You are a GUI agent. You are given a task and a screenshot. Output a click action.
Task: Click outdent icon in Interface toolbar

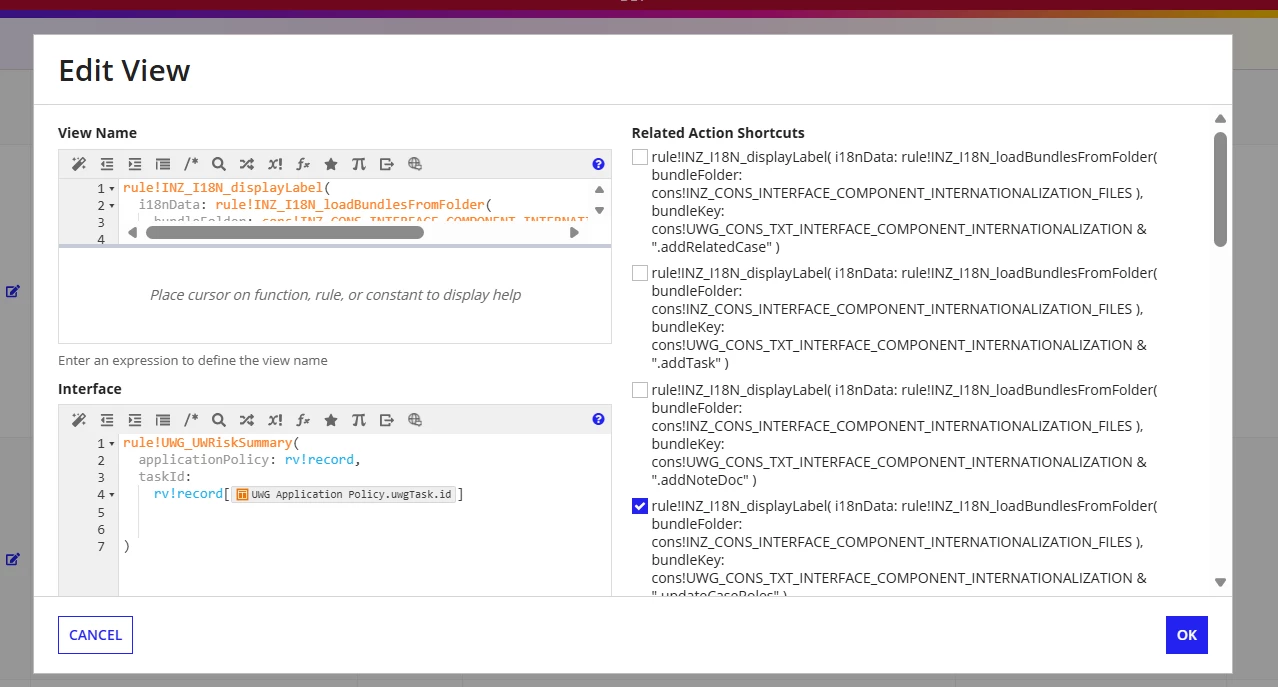click(x=107, y=420)
